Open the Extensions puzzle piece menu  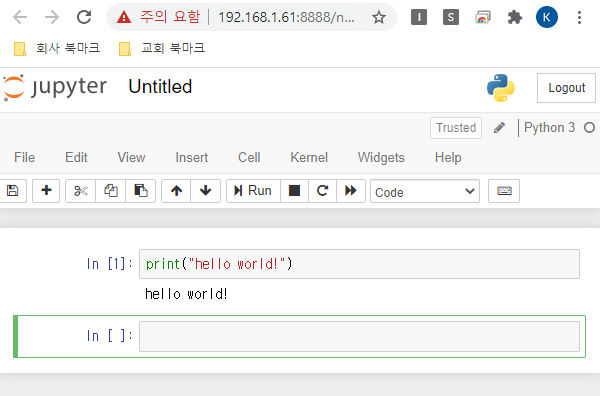[x=515, y=17]
